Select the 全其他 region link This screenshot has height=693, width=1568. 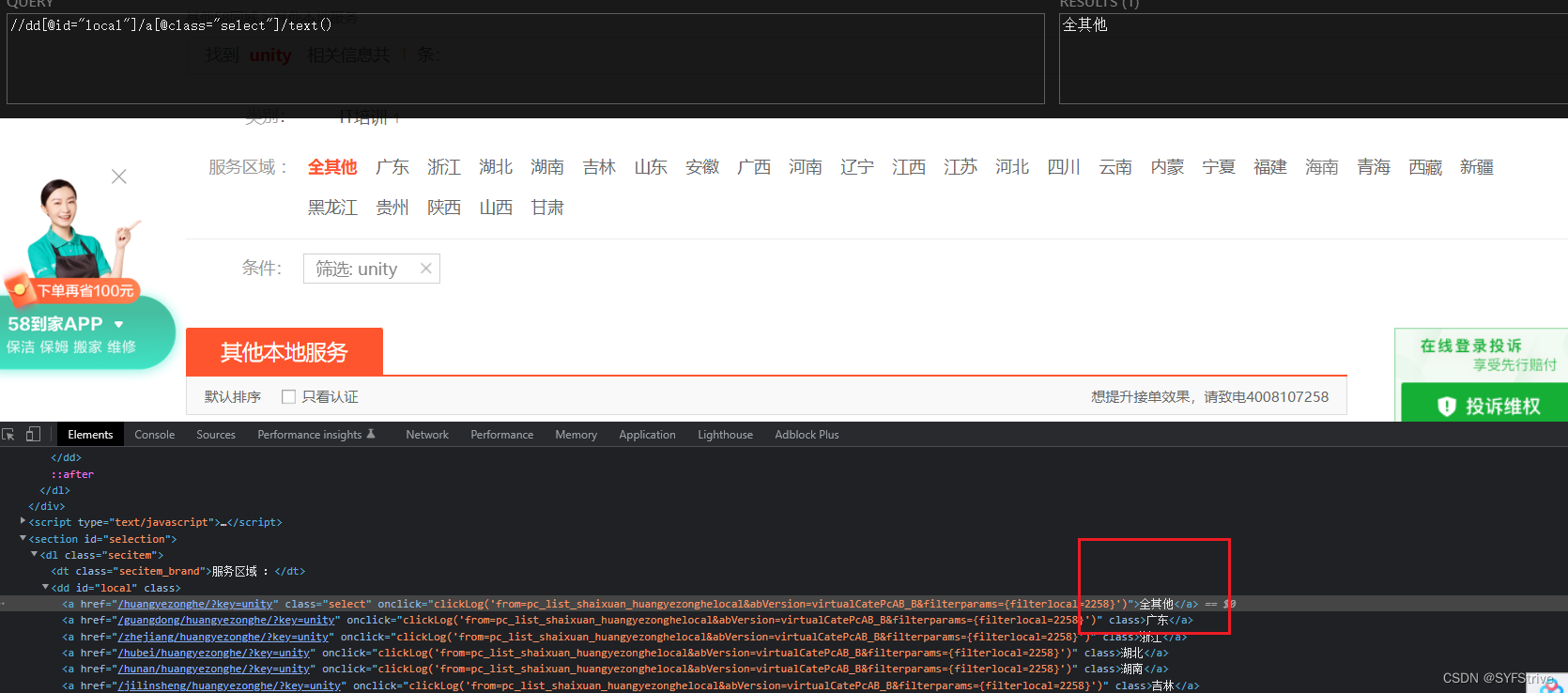(x=332, y=167)
